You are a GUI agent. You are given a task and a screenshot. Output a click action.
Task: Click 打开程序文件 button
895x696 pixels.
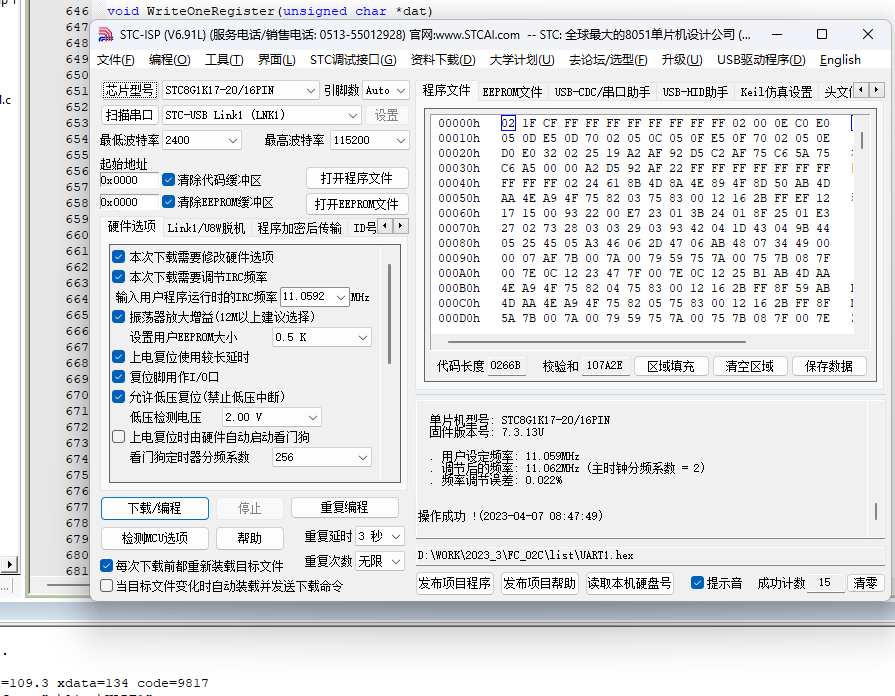click(357, 179)
